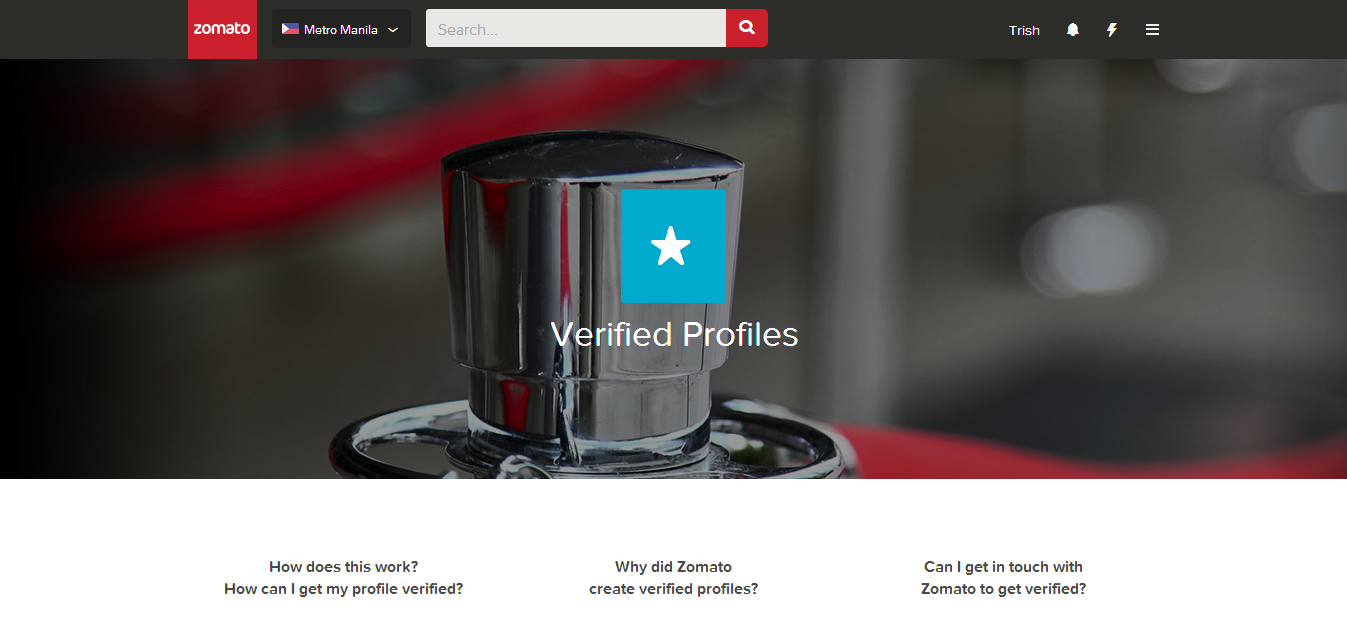Image resolution: width=1347 pixels, height=629 pixels.
Task: Open the Trish user profile menu
Action: (1024, 30)
